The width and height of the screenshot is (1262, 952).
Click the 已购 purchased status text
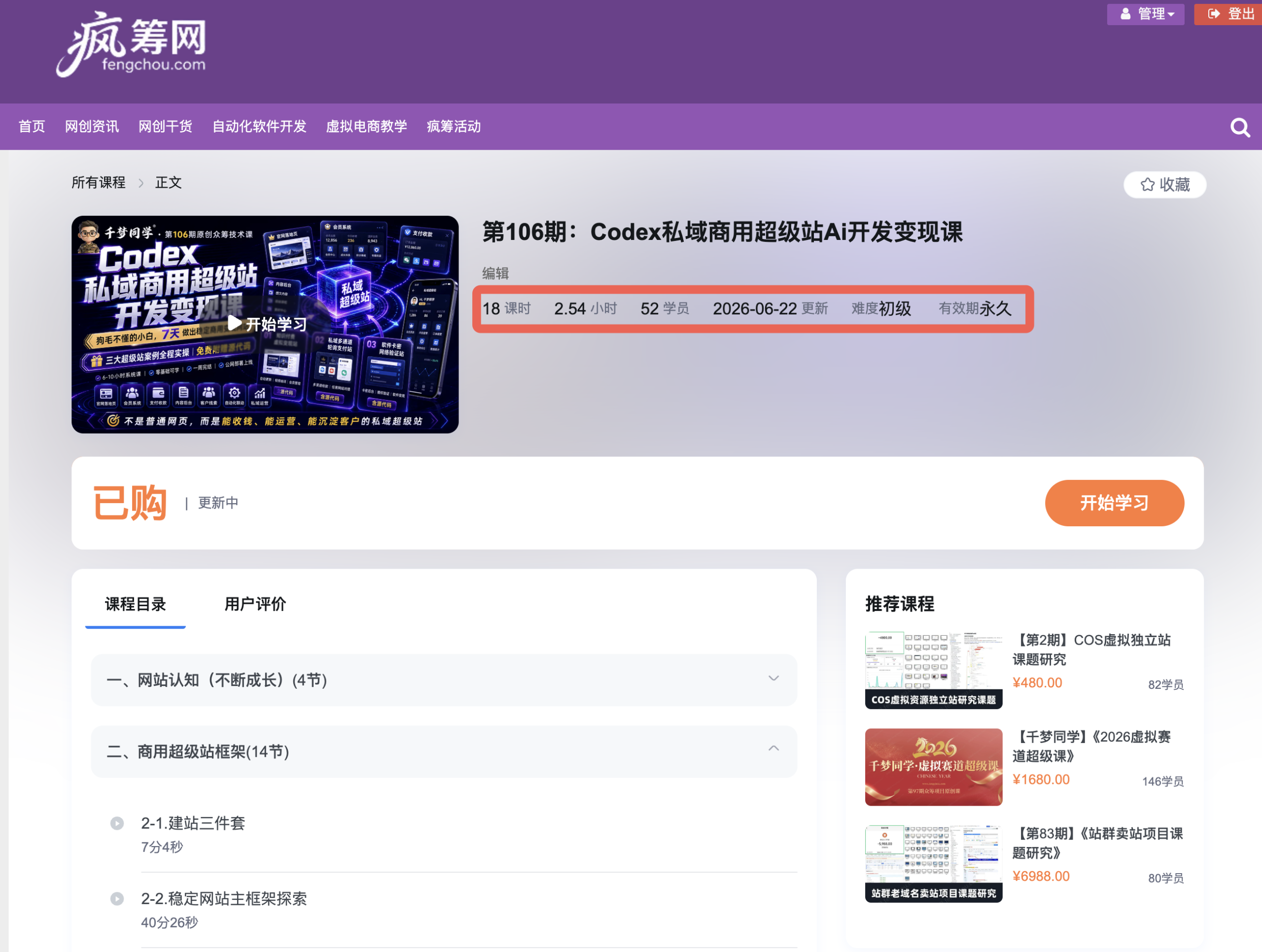point(130,503)
